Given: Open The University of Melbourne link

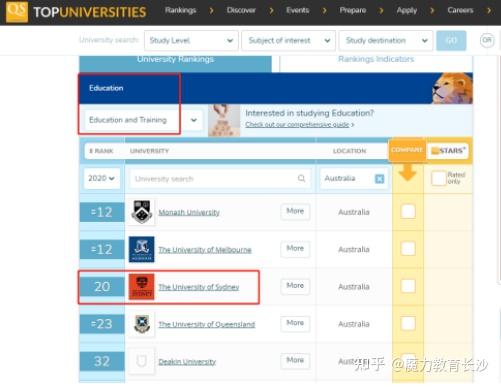Looking at the screenshot, I should (x=205, y=250).
